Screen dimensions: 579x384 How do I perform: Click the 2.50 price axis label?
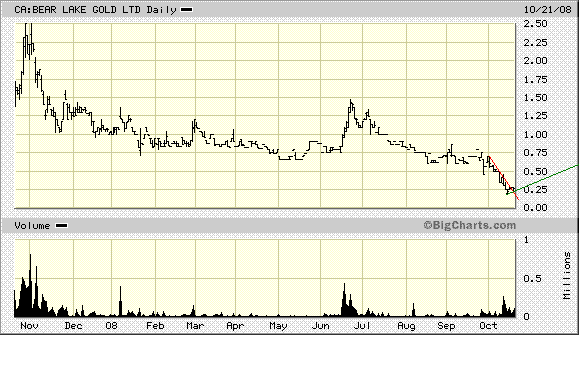click(x=535, y=24)
